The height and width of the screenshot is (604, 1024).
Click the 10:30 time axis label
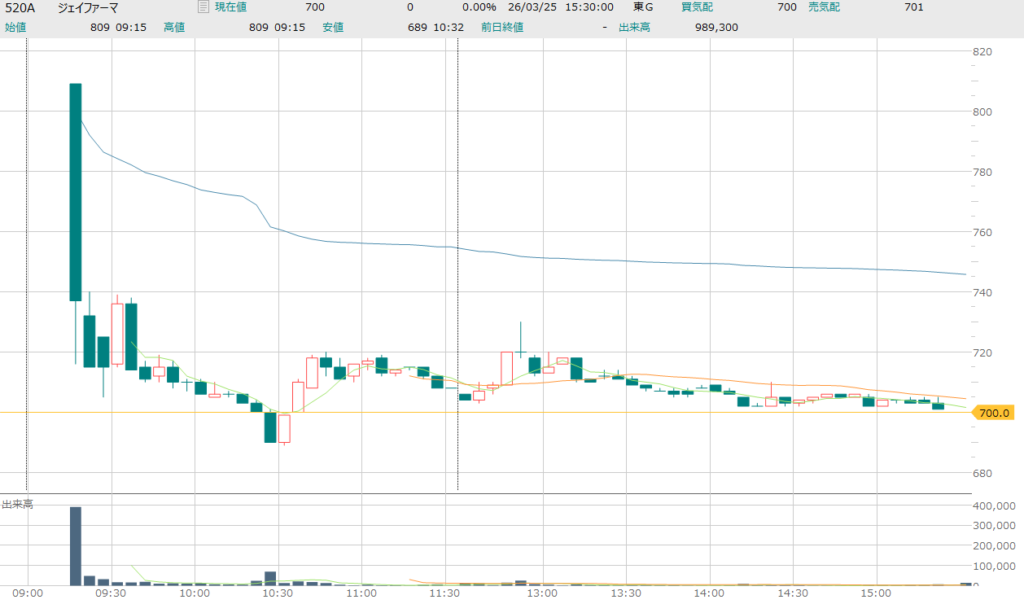coord(277,593)
